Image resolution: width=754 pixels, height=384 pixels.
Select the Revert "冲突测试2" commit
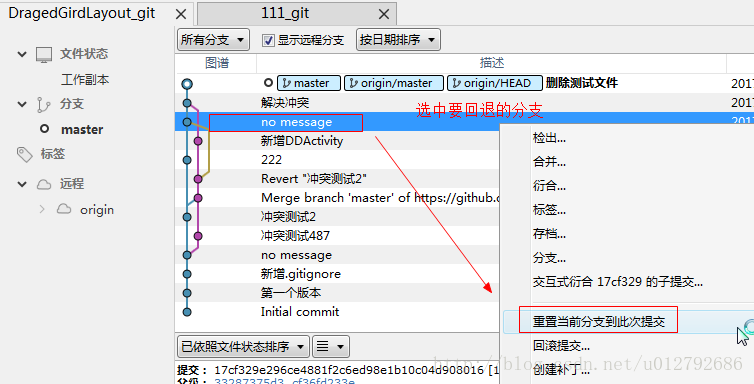coord(314,179)
